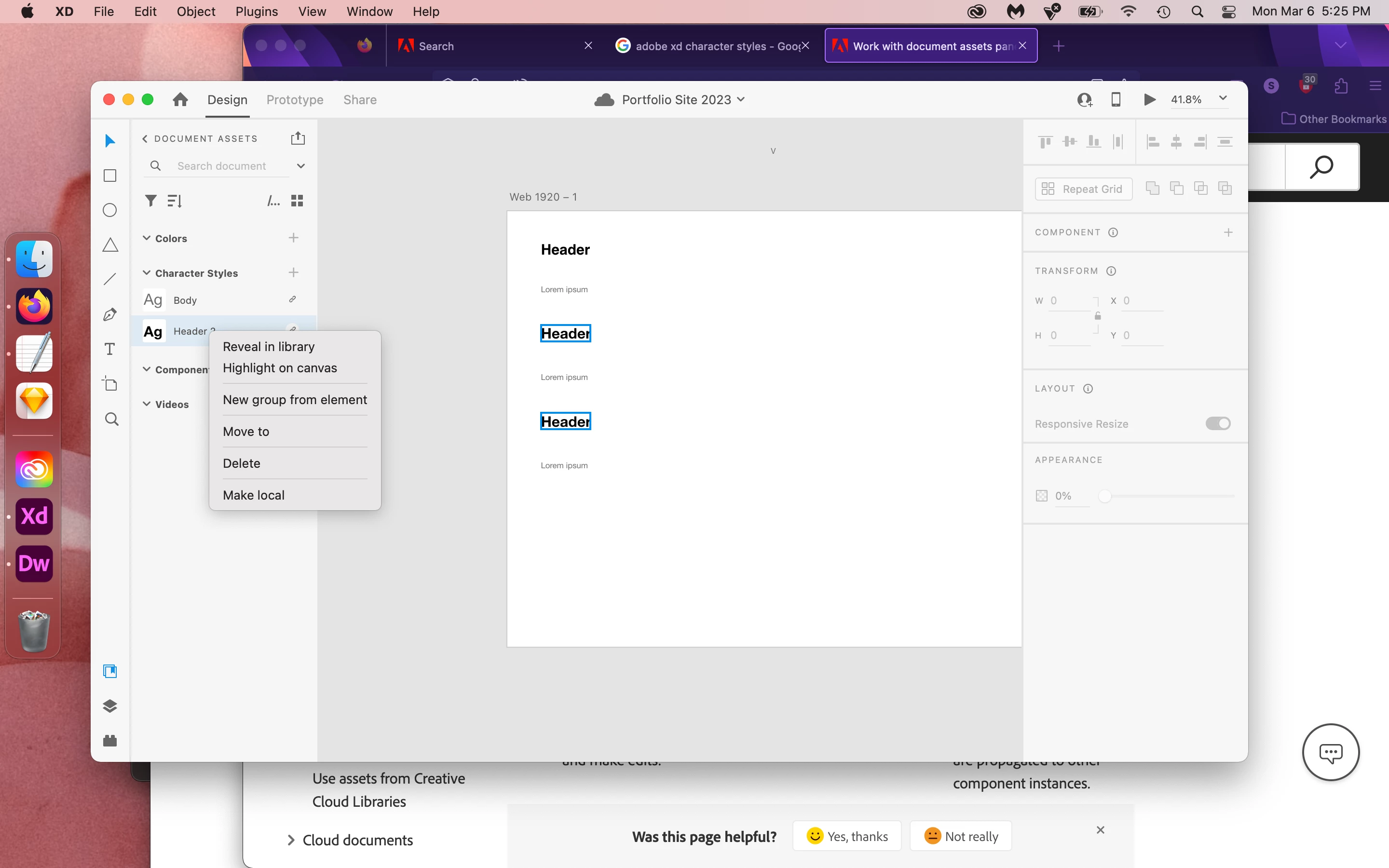Toggle the aspect ratio lock
Viewport: 1389px width, 868px height.
(1097, 316)
